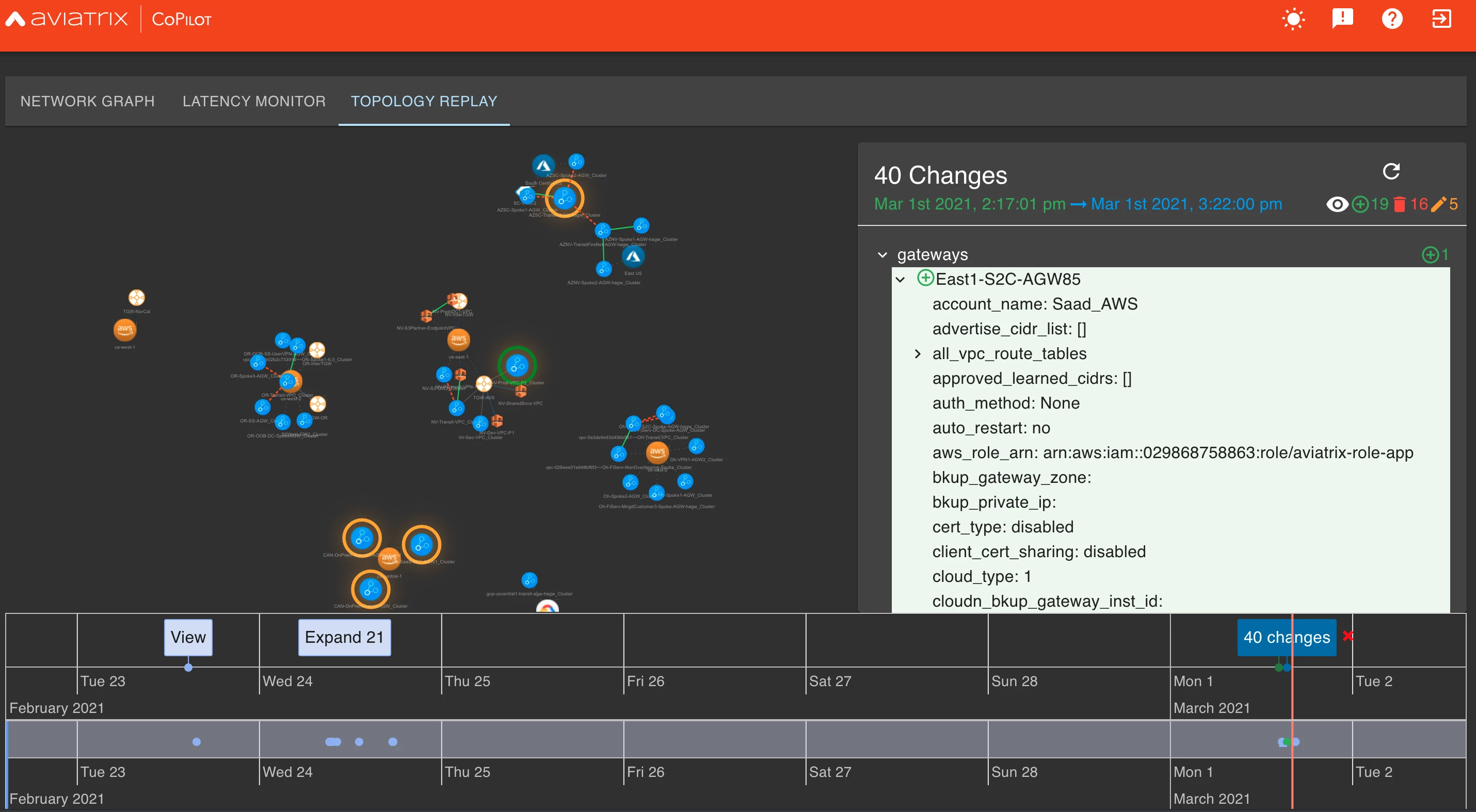Click the cert_type: disabled row

1003,527
